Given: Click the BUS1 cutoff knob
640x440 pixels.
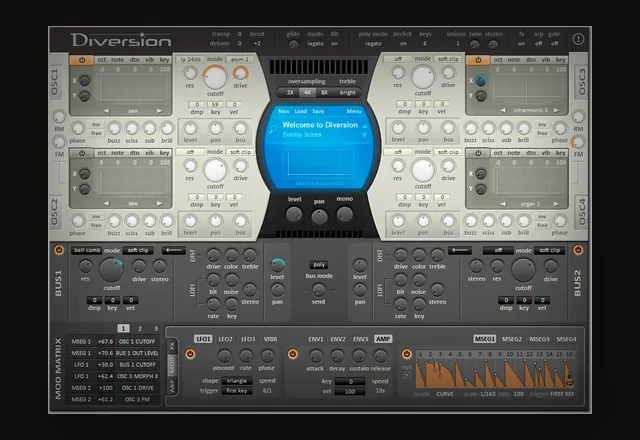Looking at the screenshot, I should click(x=111, y=270).
